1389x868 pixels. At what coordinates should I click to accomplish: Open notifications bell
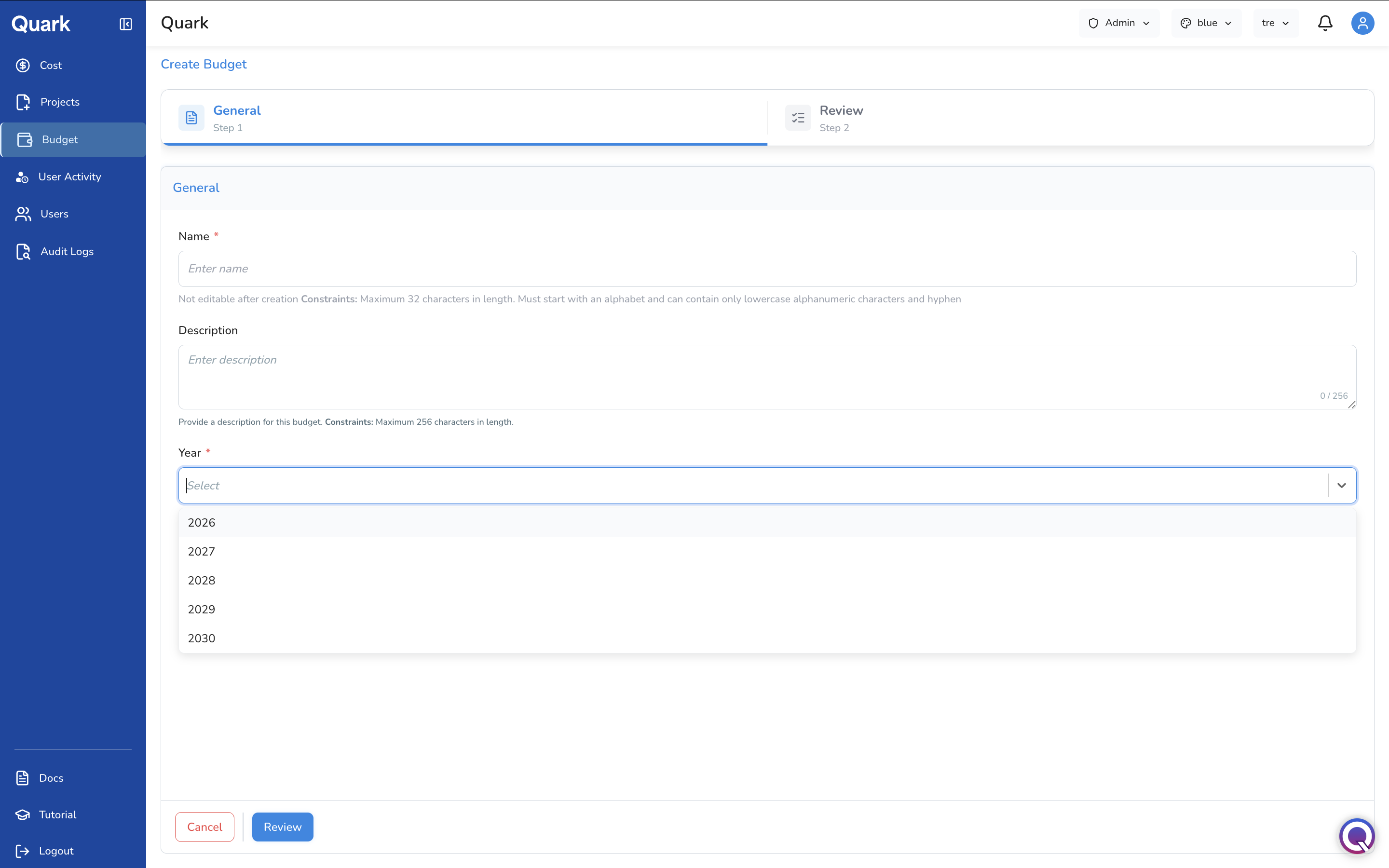coord(1325,23)
